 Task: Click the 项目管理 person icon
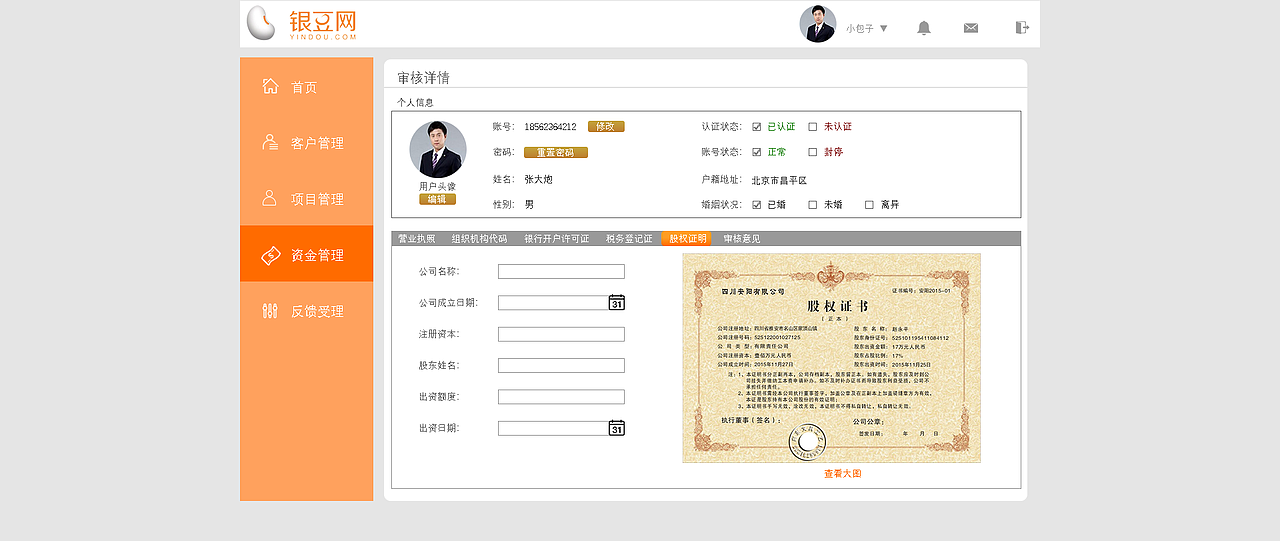270,198
